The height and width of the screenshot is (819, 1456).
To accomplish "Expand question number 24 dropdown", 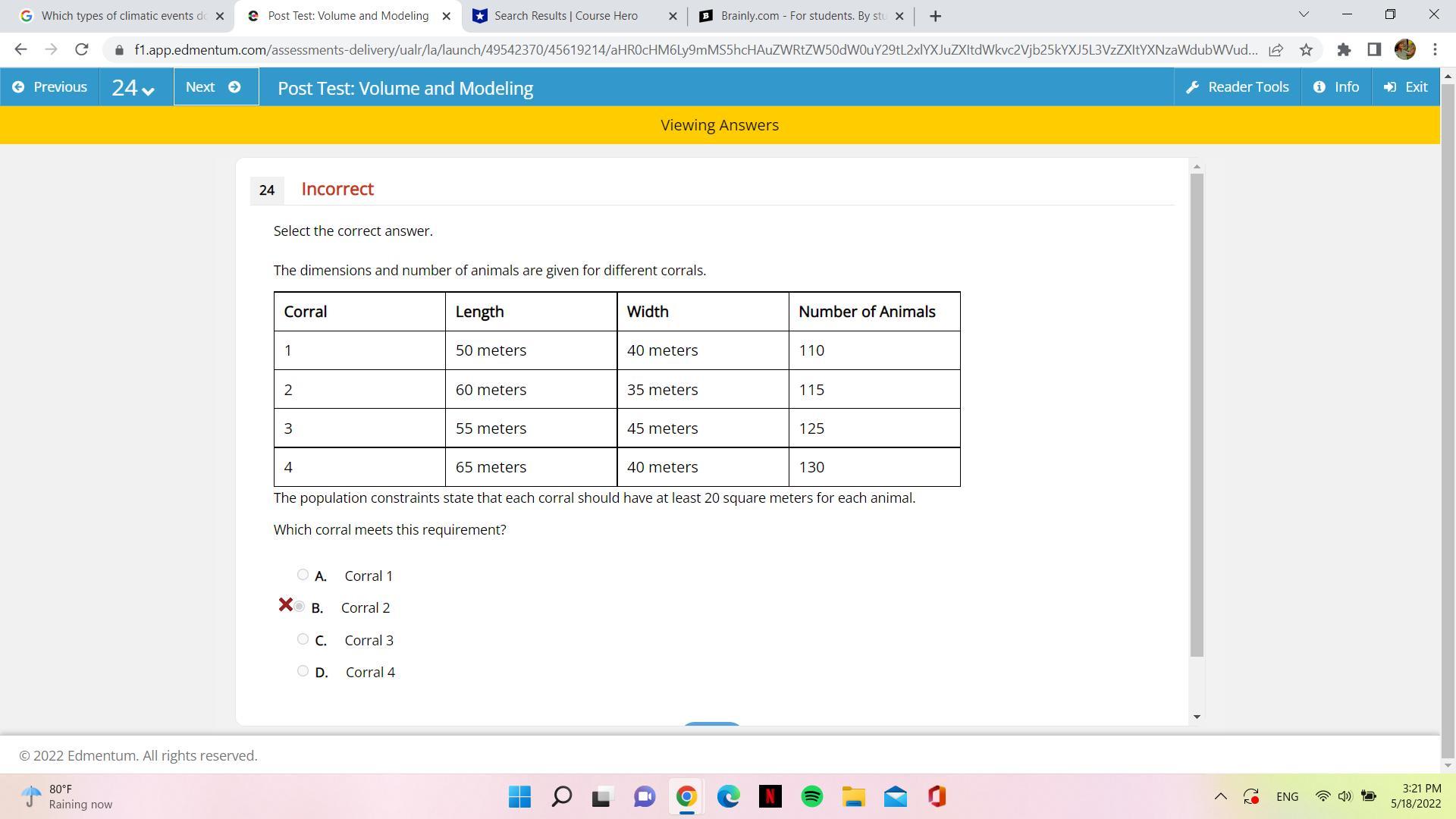I will (x=133, y=88).
